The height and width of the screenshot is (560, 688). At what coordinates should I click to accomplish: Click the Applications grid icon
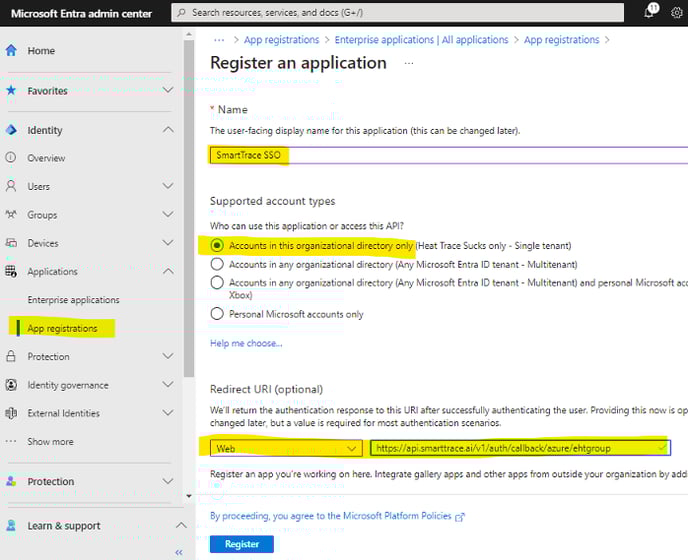click(x=11, y=271)
